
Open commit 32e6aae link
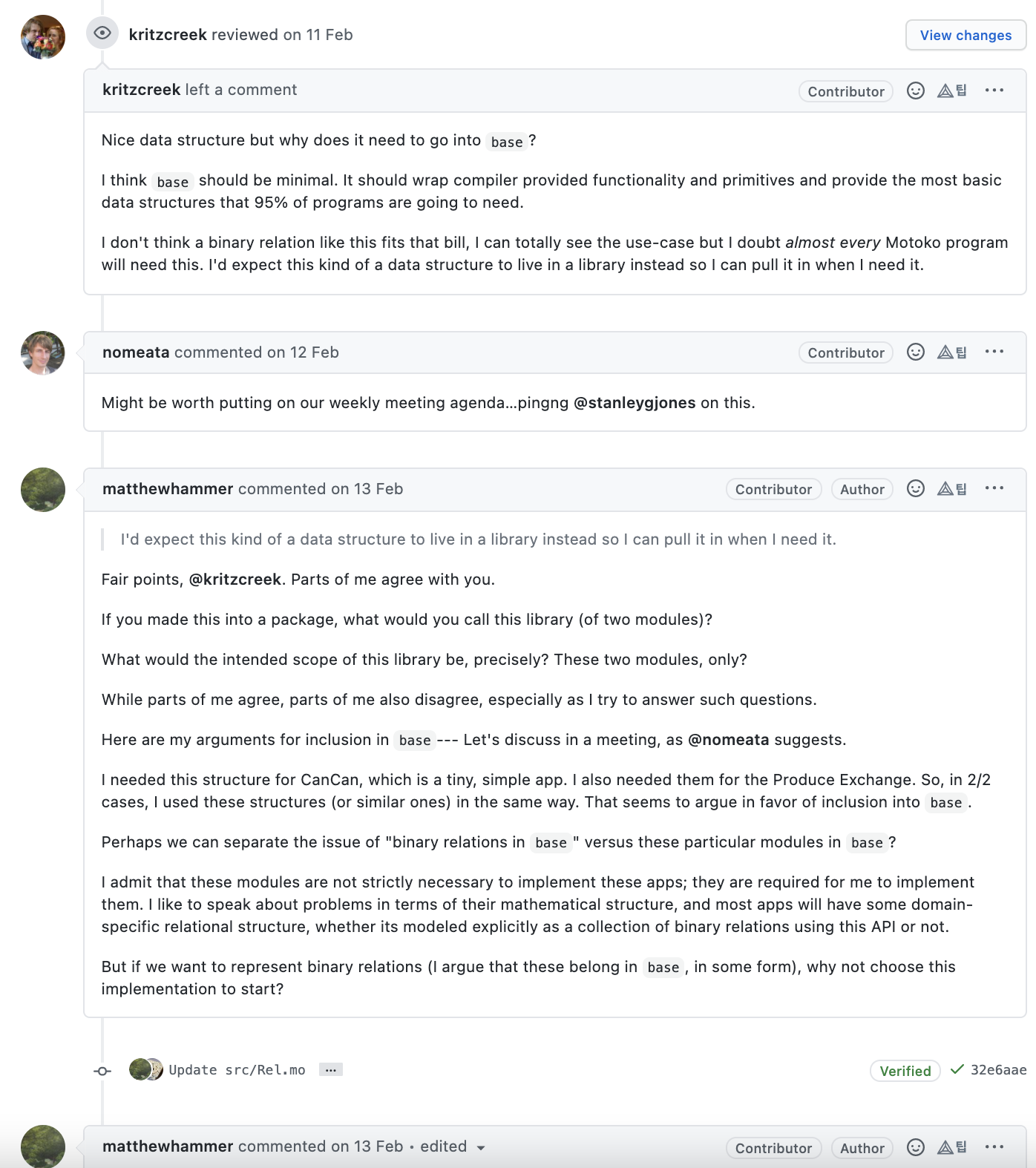coord(998,1069)
